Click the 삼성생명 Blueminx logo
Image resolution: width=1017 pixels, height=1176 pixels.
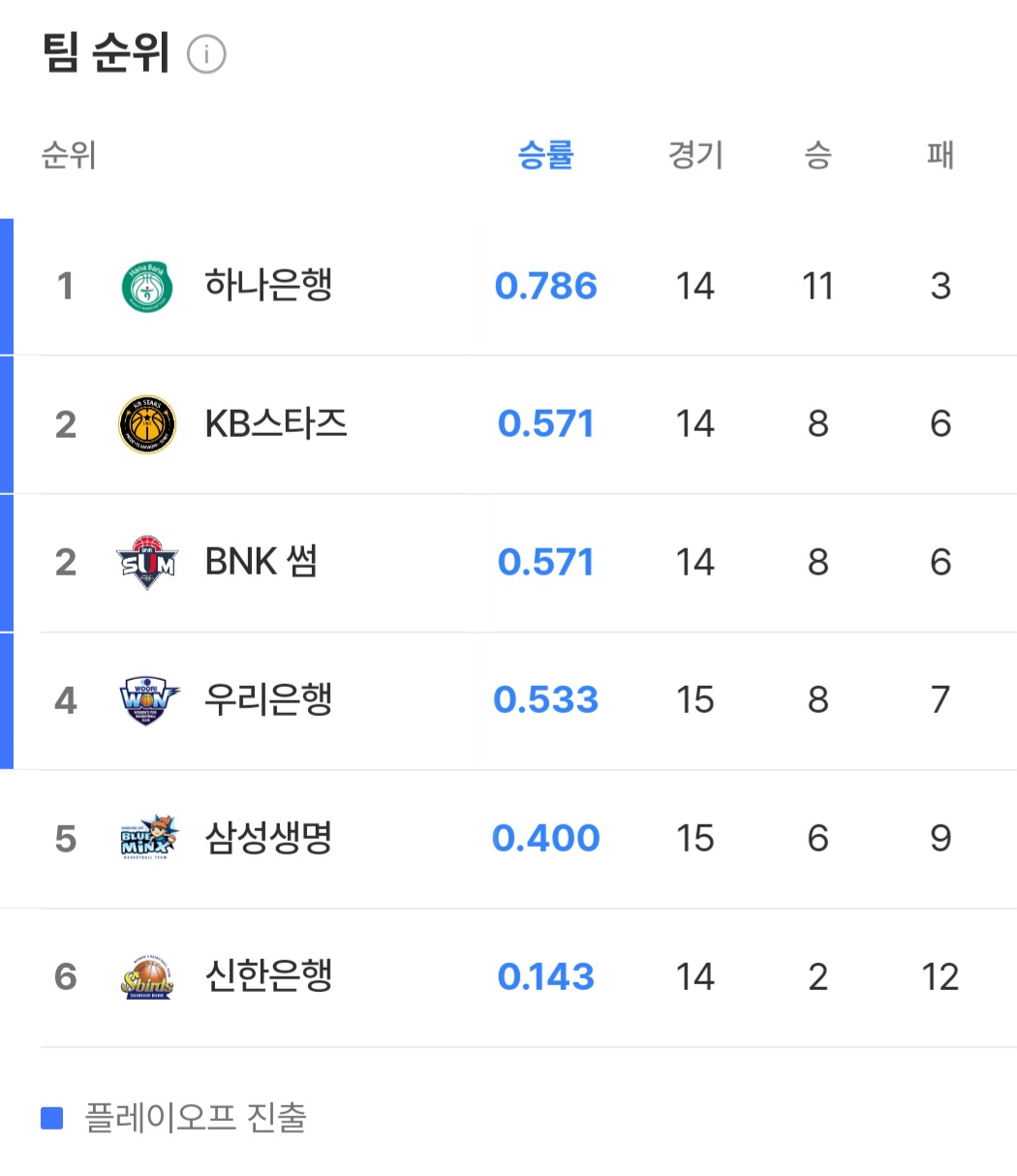(147, 838)
